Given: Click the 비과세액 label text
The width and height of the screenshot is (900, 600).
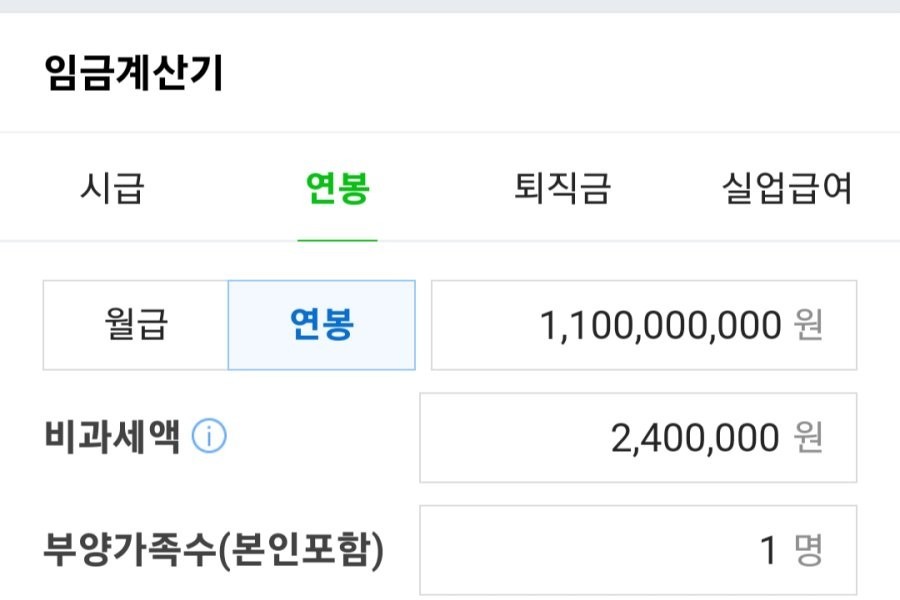Looking at the screenshot, I should (112, 437).
